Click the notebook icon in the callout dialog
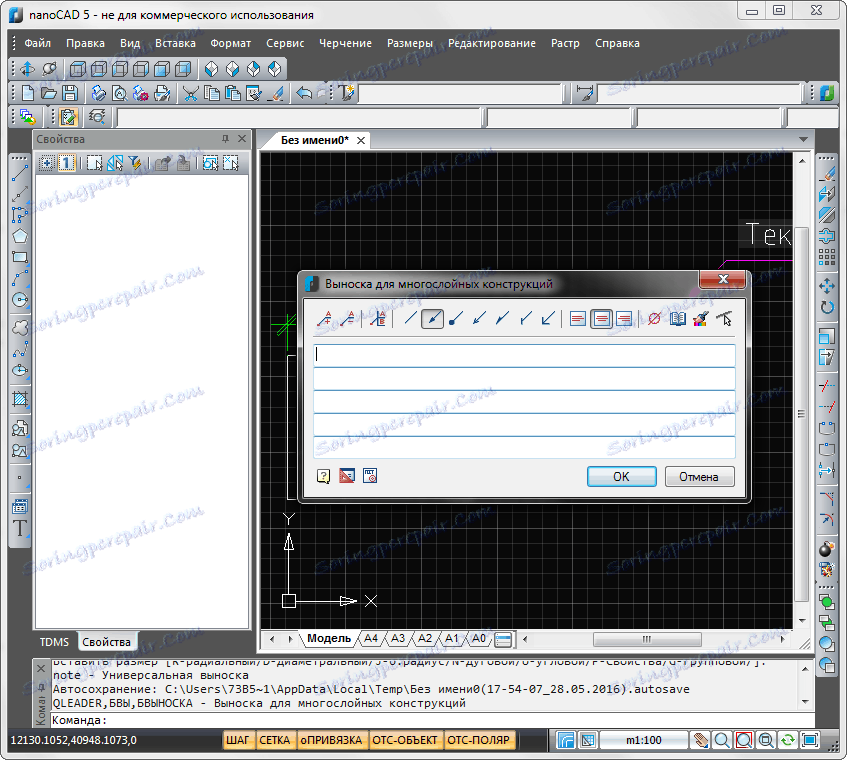 point(677,319)
